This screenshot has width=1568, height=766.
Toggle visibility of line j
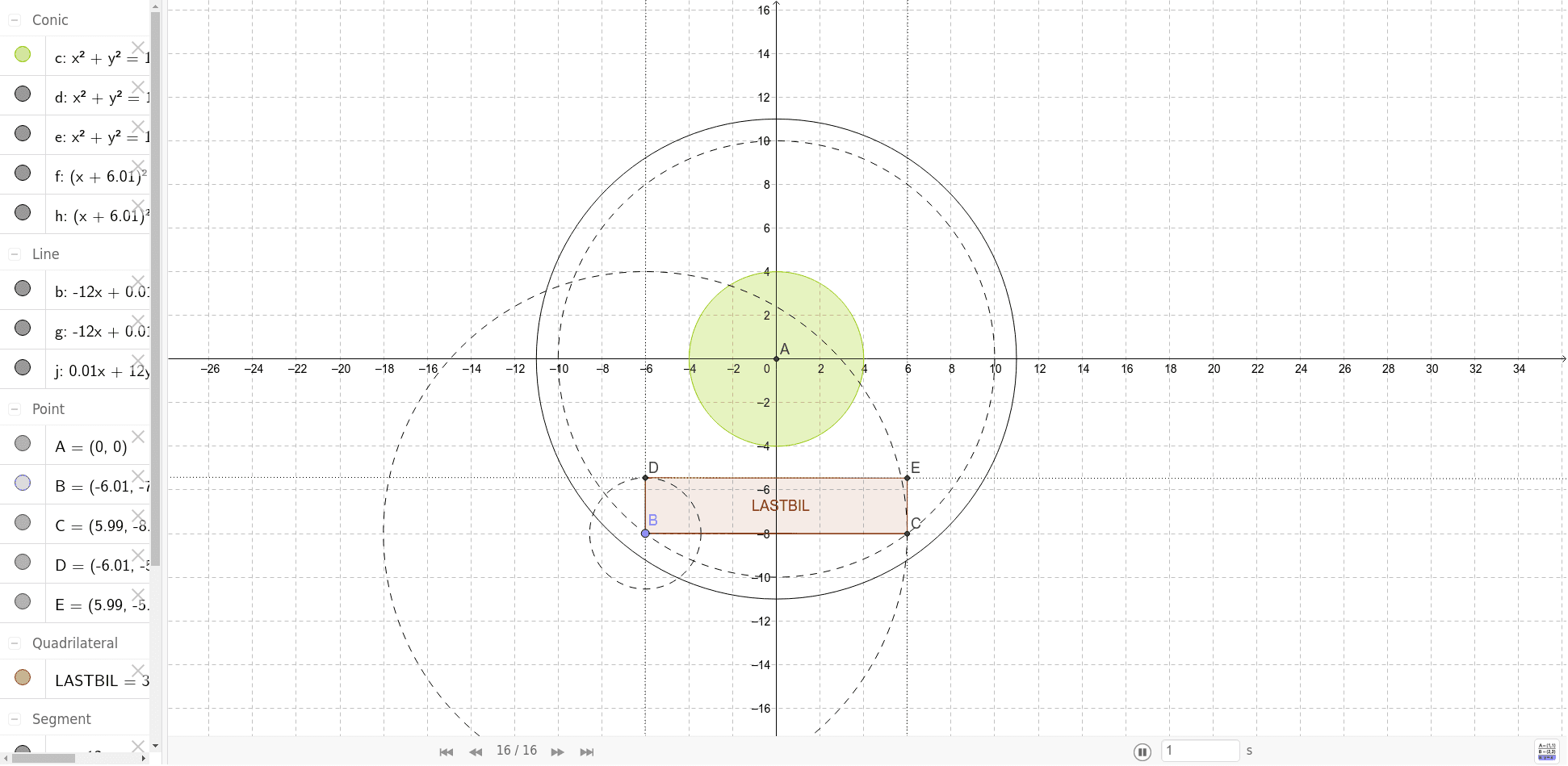[23, 367]
